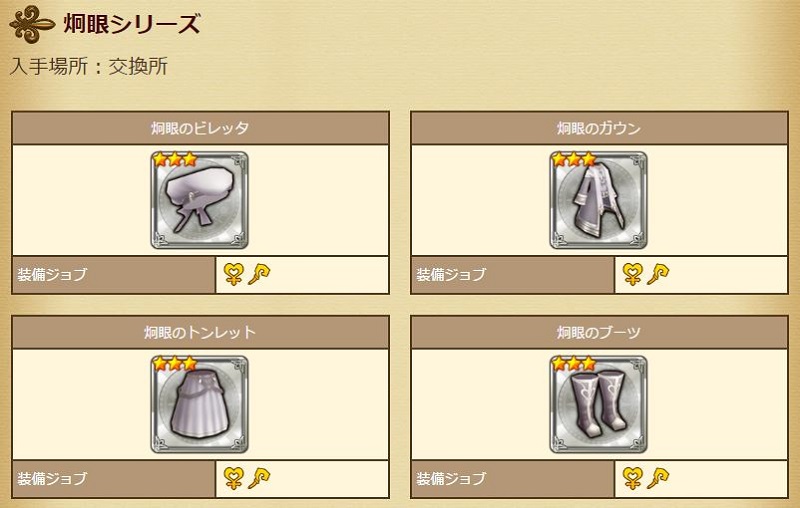The width and height of the screenshot is (800, 508).
Task: Click the 炯眼のガウン gown item icon
Action: (598, 200)
